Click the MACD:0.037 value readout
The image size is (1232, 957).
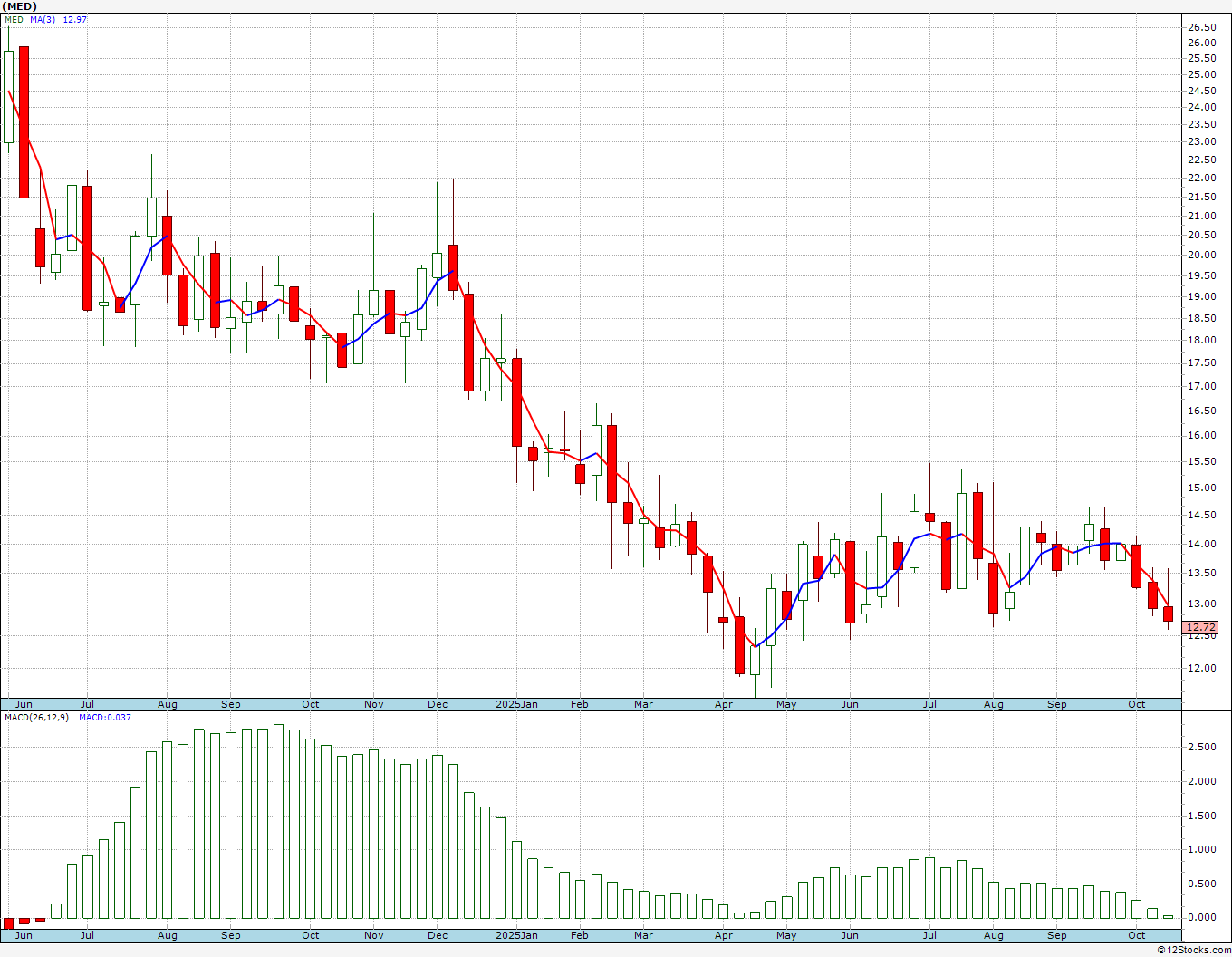click(x=105, y=717)
